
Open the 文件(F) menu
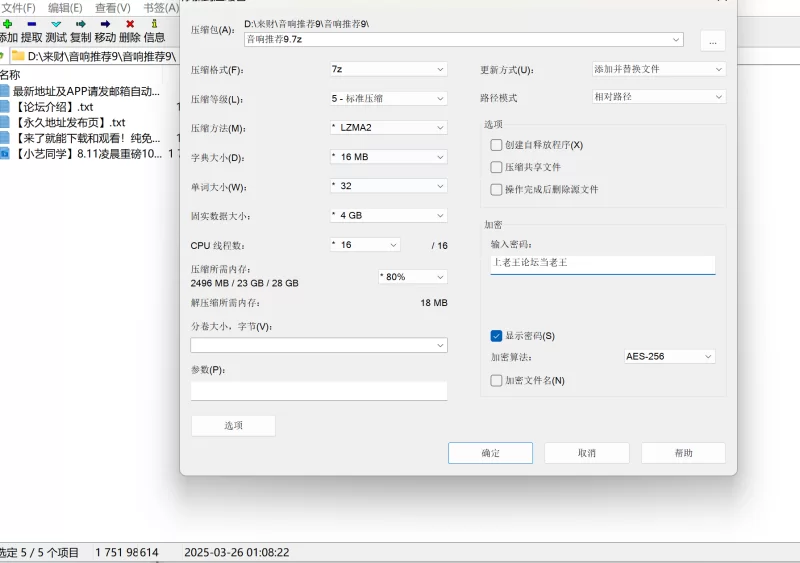(18, 8)
